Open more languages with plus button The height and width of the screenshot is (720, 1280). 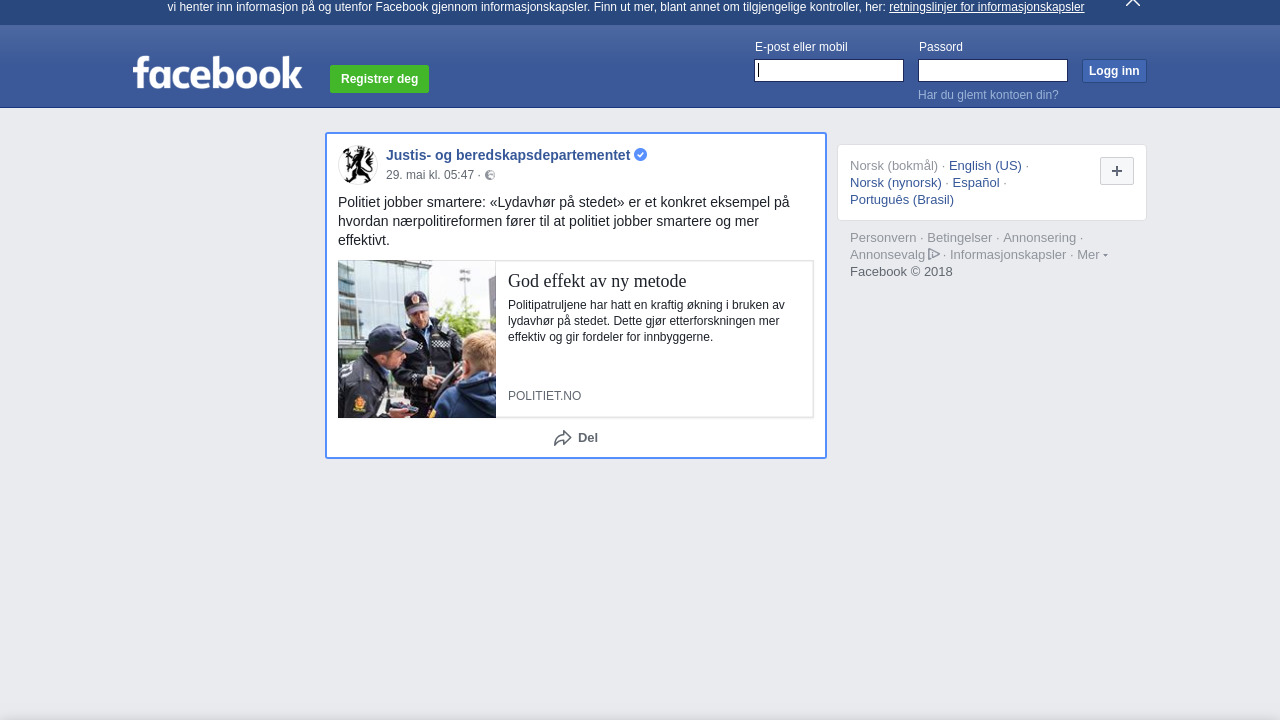(1116, 171)
